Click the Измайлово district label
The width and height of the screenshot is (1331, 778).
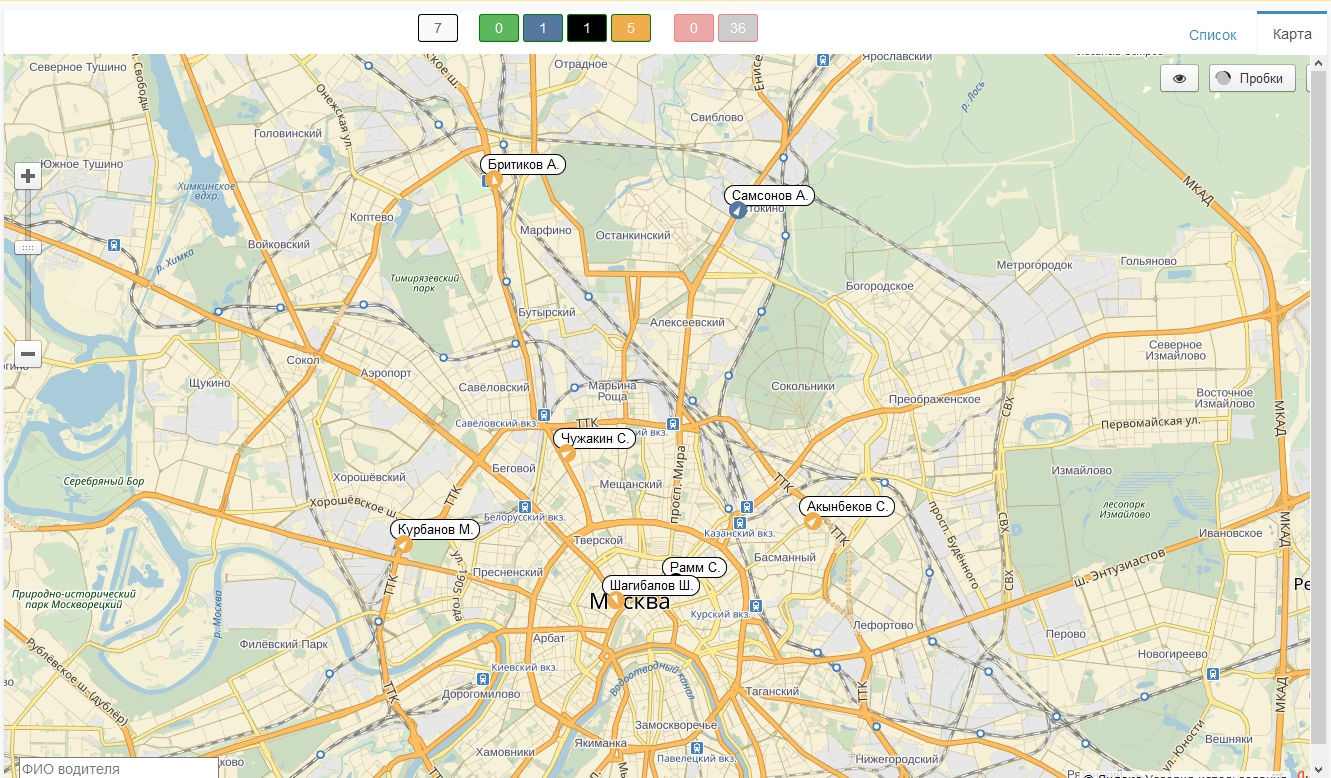point(1081,470)
